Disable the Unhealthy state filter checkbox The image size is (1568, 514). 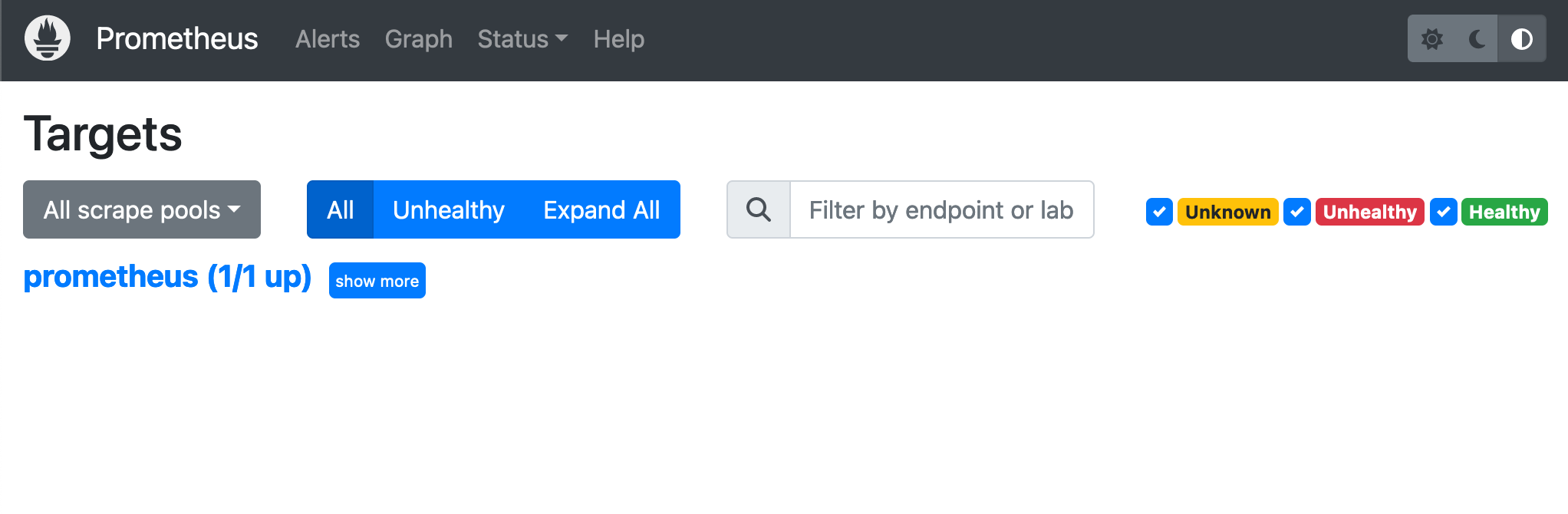1297,212
